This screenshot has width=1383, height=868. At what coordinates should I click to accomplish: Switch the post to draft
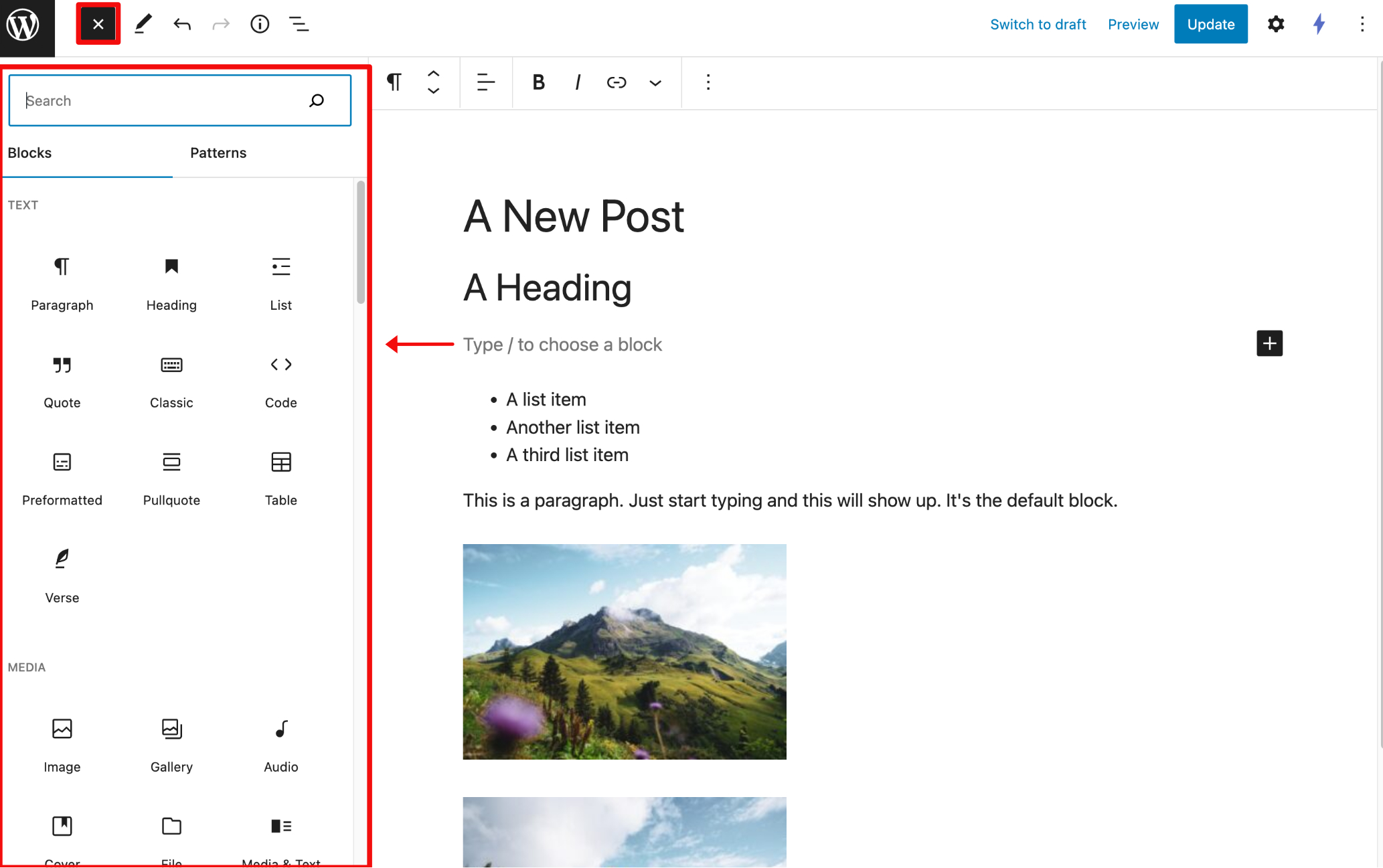(1038, 25)
